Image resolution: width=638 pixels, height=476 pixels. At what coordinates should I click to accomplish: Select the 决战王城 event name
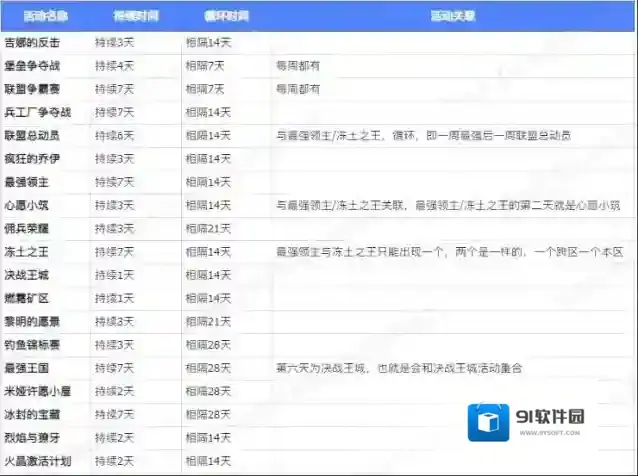pos(26,275)
